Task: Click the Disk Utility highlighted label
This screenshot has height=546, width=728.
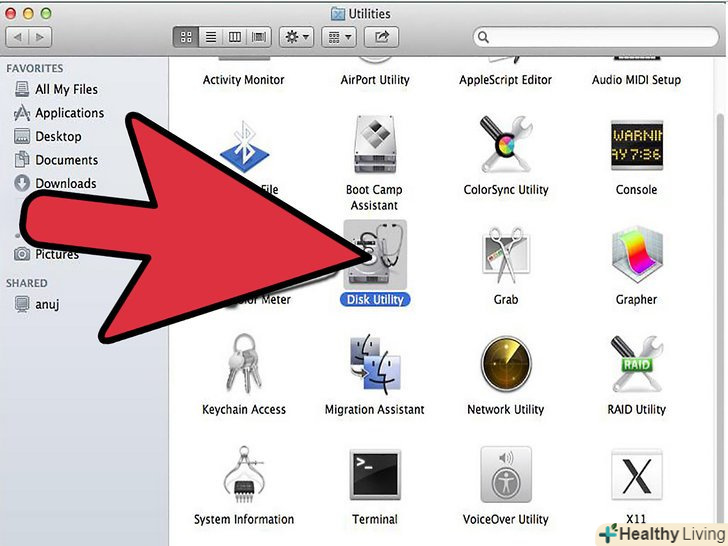Action: click(375, 299)
